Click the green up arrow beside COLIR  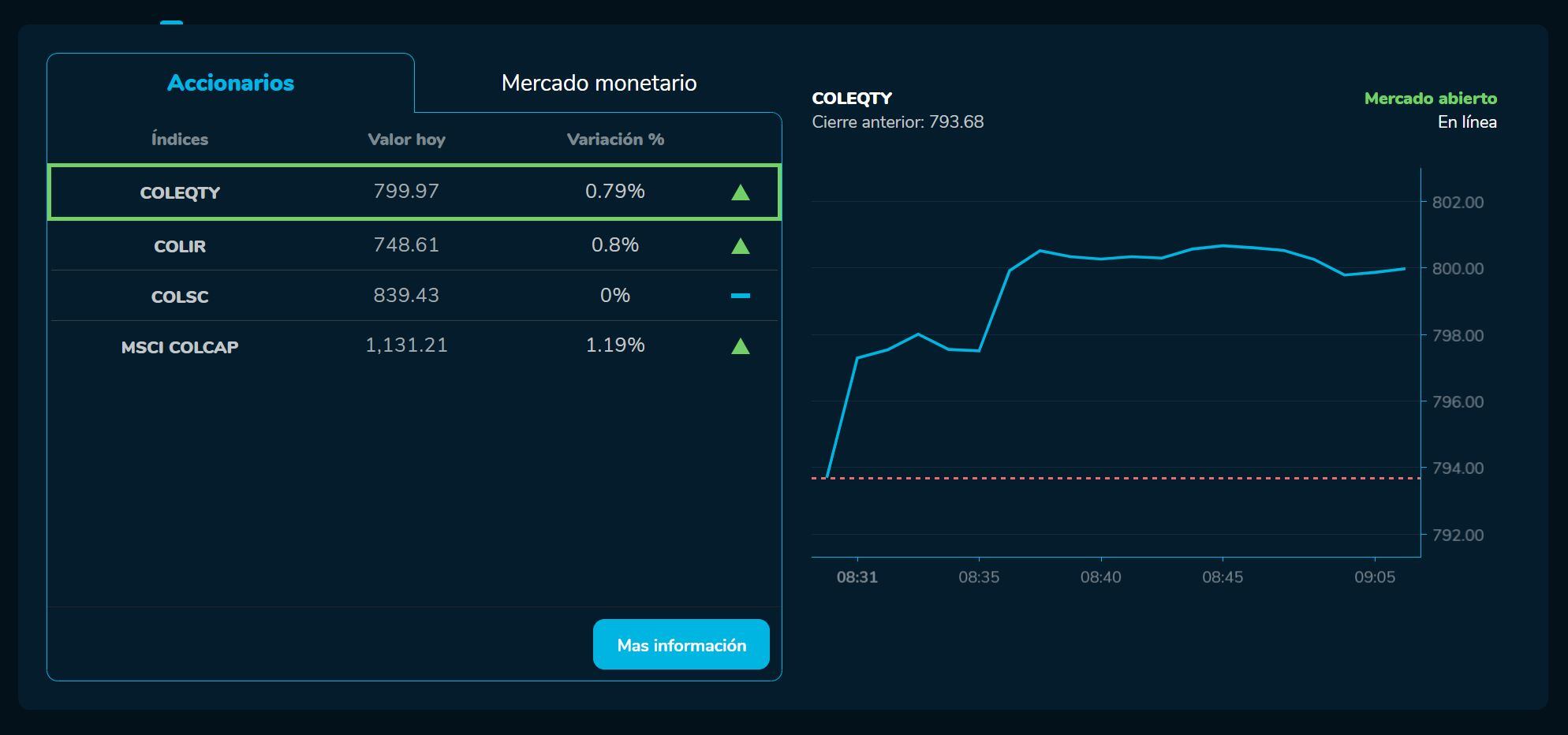click(740, 245)
